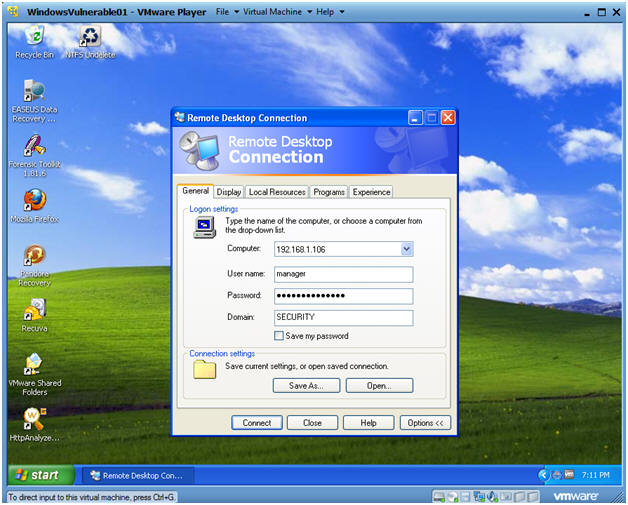Click the VMware sound card status icon
Screen dimensions: 628x505
point(493,497)
